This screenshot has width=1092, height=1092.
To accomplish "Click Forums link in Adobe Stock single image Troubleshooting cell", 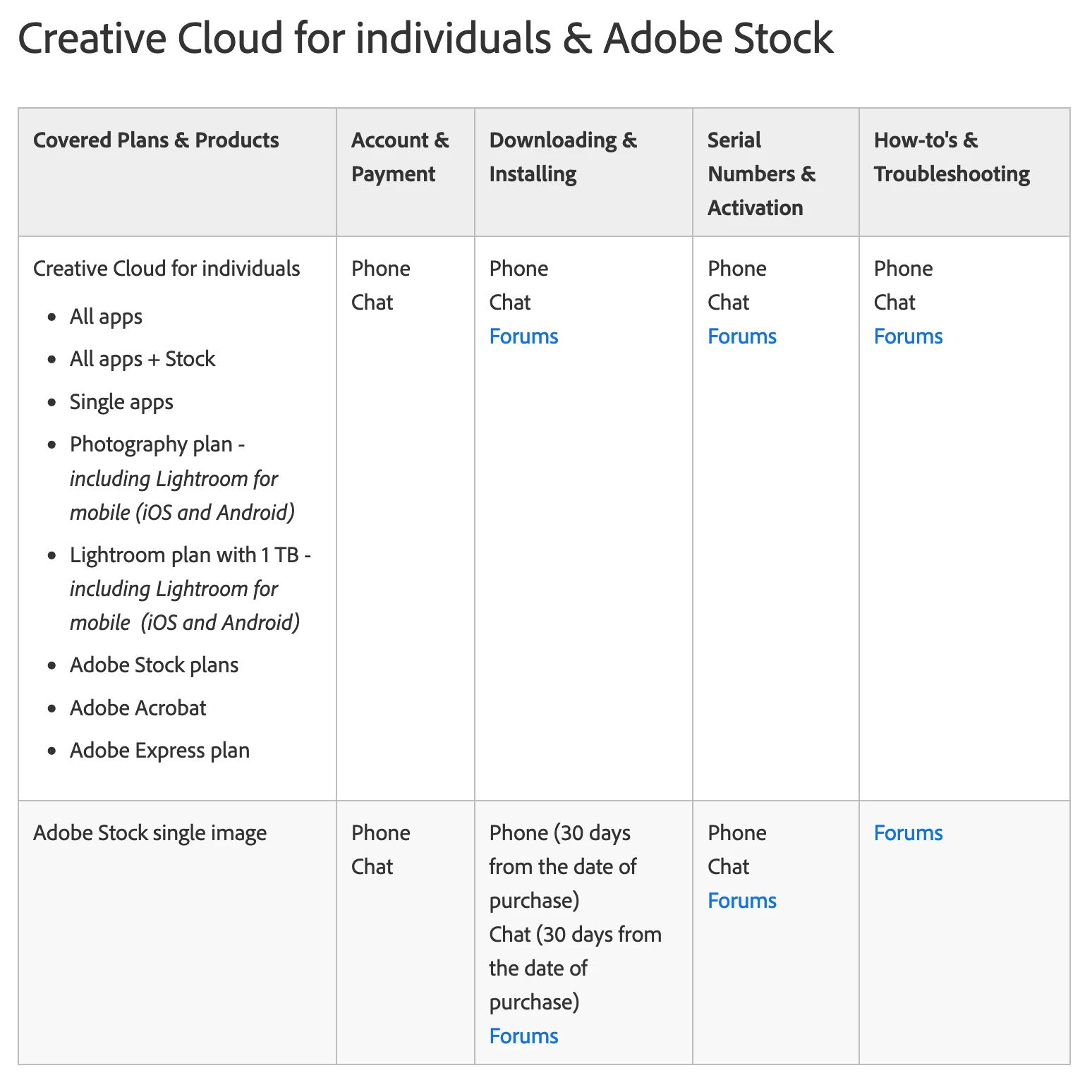I will [x=908, y=833].
